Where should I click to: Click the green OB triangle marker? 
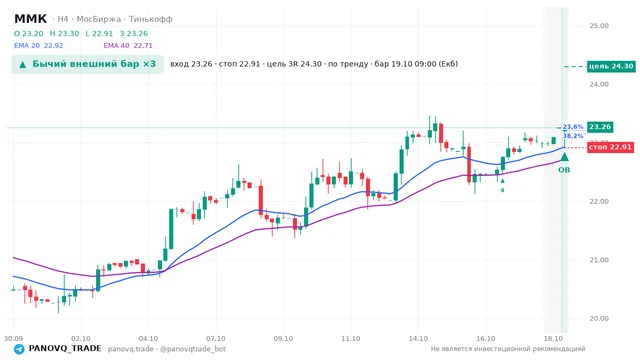[x=564, y=157]
